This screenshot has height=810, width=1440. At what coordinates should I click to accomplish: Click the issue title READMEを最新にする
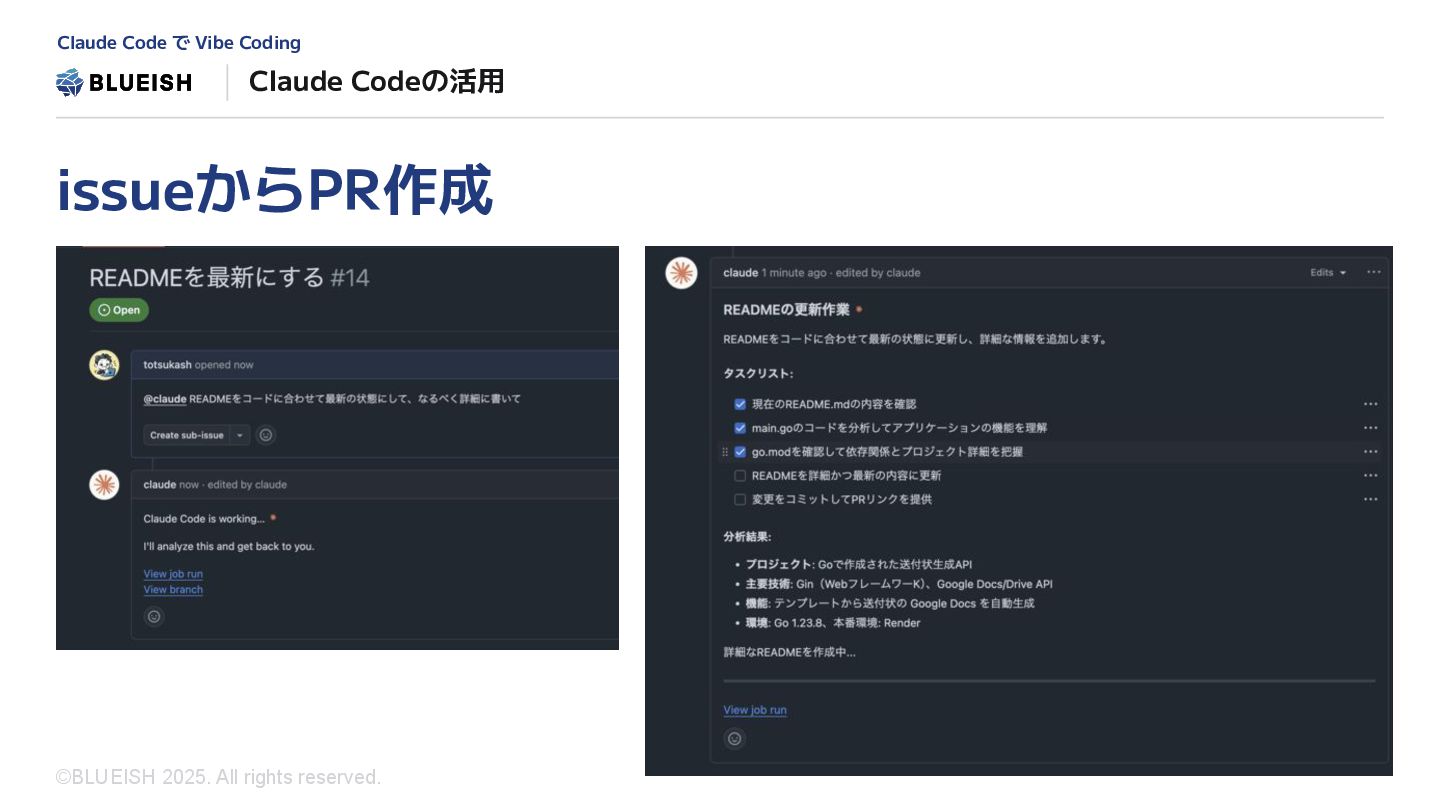point(207,277)
